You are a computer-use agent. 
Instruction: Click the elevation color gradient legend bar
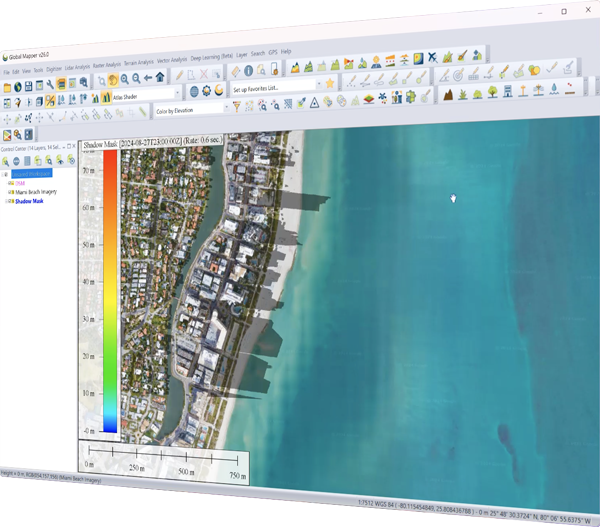110,291
